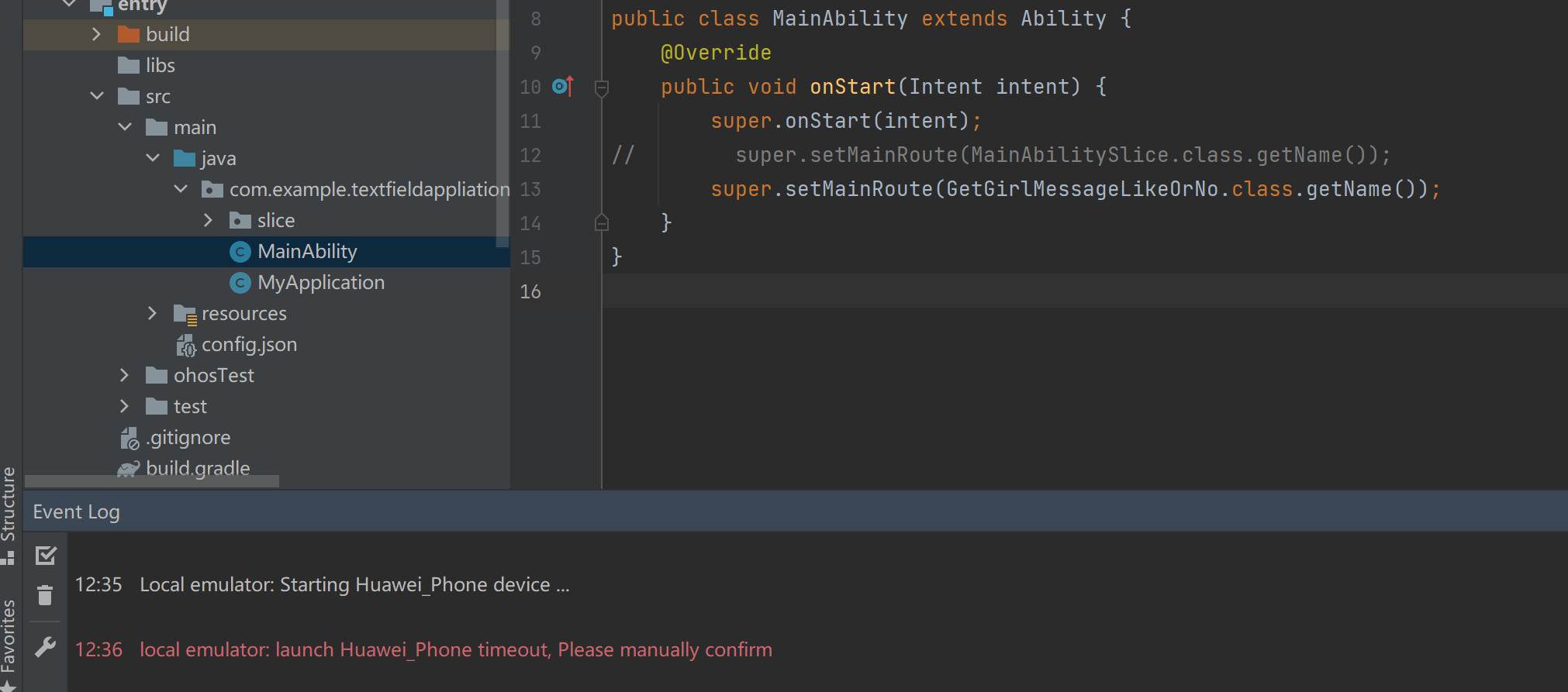The width and height of the screenshot is (1568, 692).
Task: Click the resources folder icon
Action: coord(185,314)
